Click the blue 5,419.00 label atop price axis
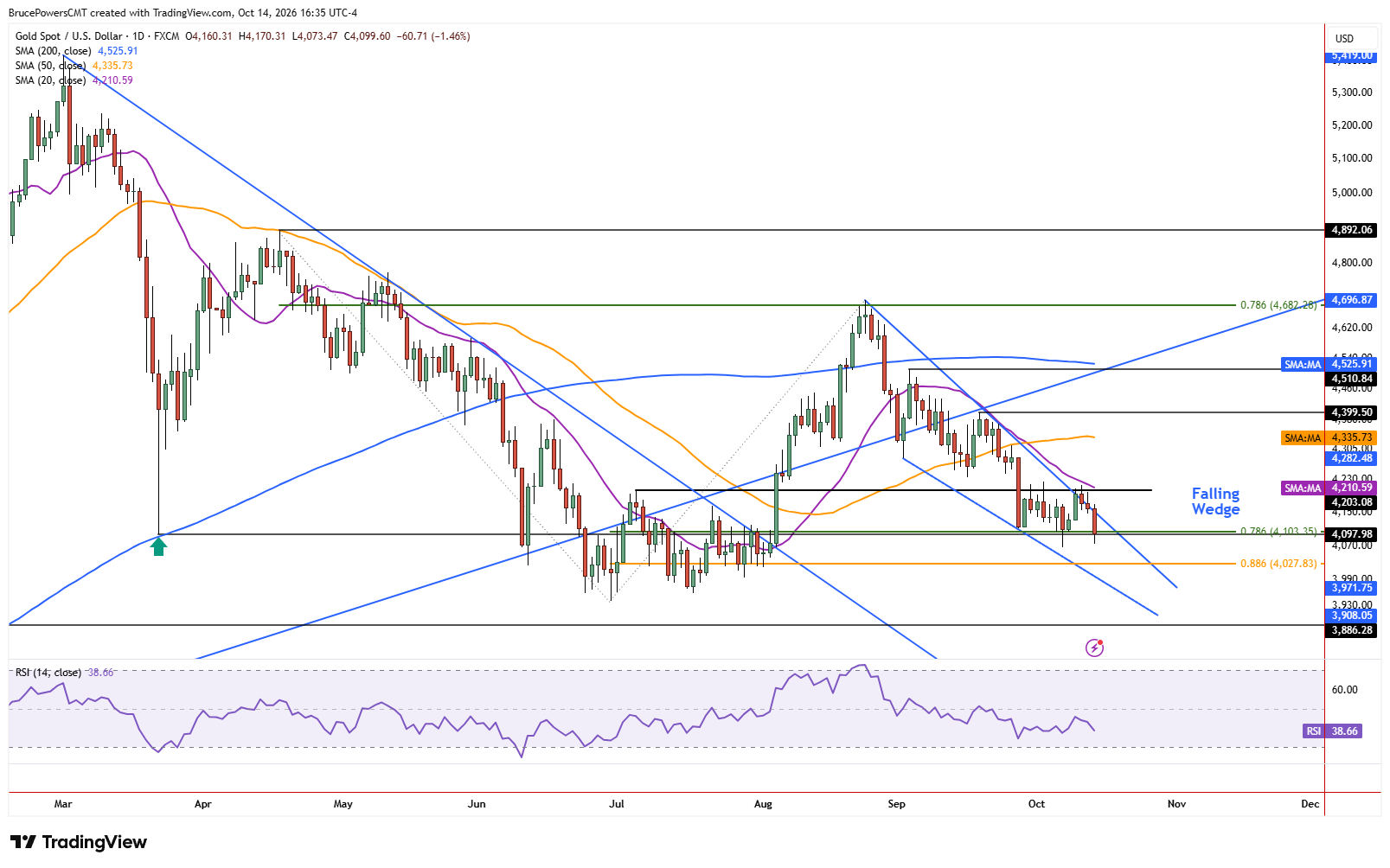Viewport: 1390px width, 868px height. [1351, 56]
